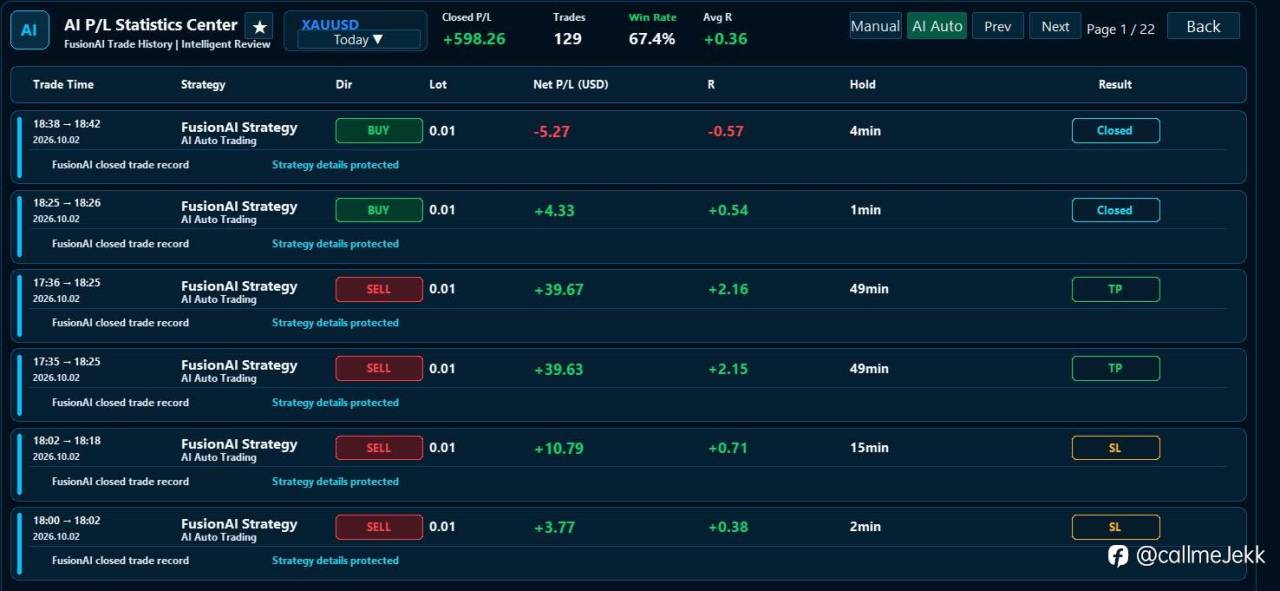Viewport: 1280px width, 591px height.
Task: Click the +2.15 R value
Action: point(727,369)
